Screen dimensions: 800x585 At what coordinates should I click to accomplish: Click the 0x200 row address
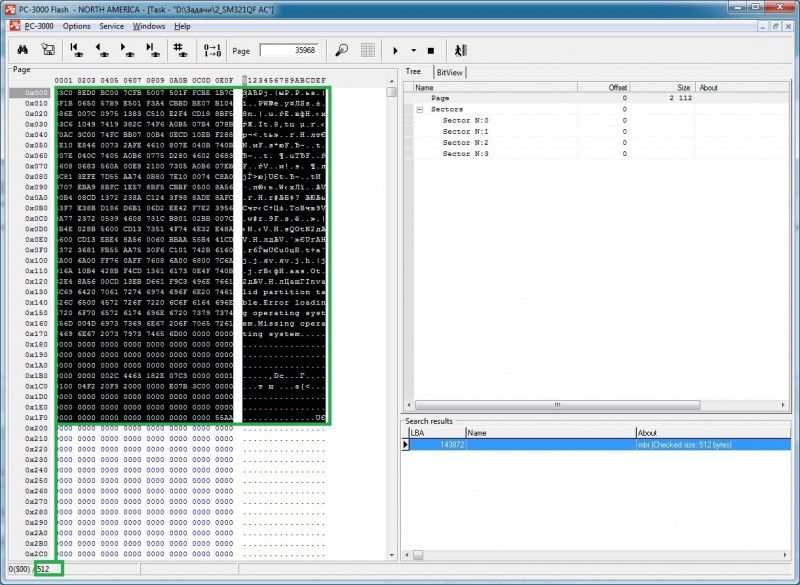pos(36,428)
